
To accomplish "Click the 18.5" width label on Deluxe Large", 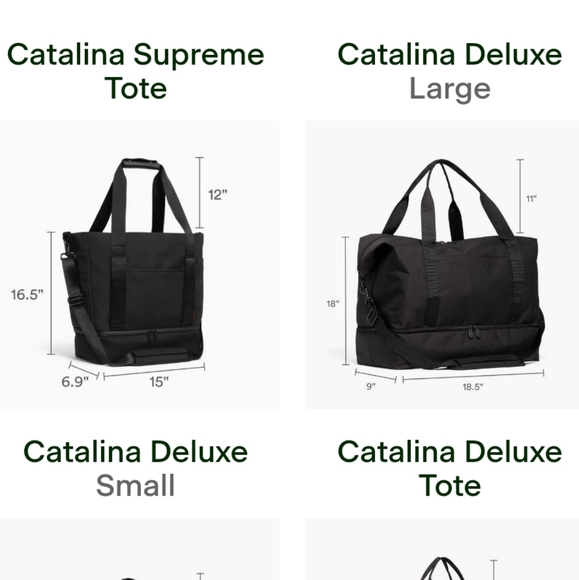I will 472,387.
